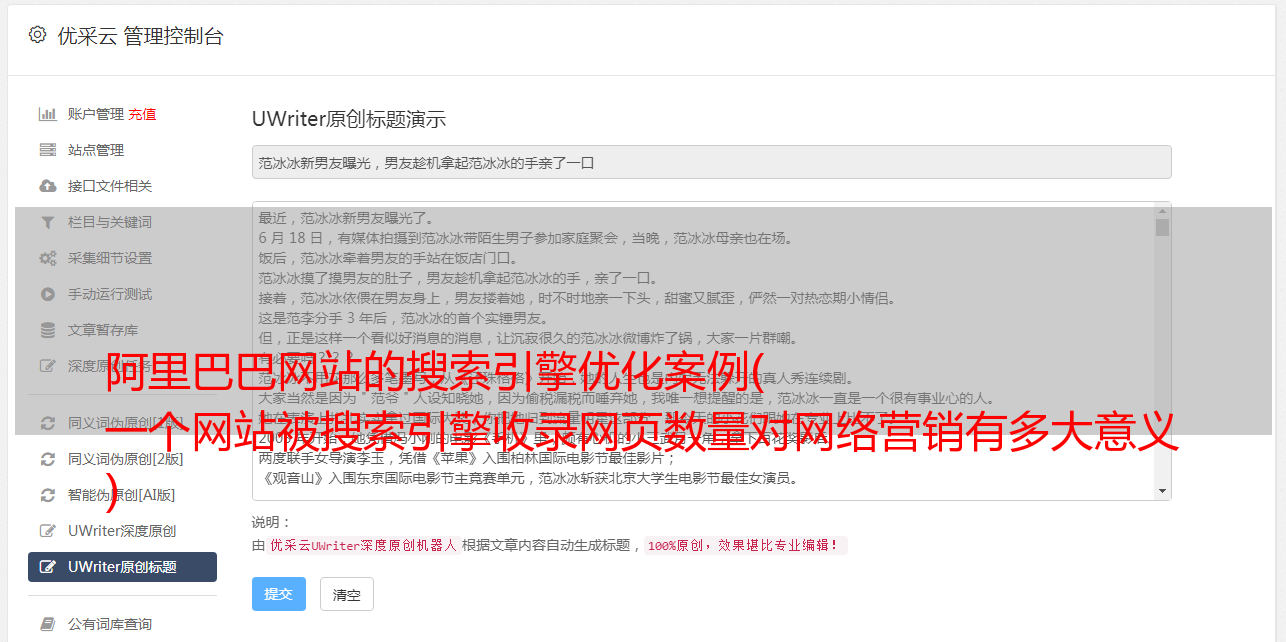Image resolution: width=1286 pixels, height=642 pixels.
Task: Click the 采集细节设置 gears icon
Action: click(x=47, y=258)
